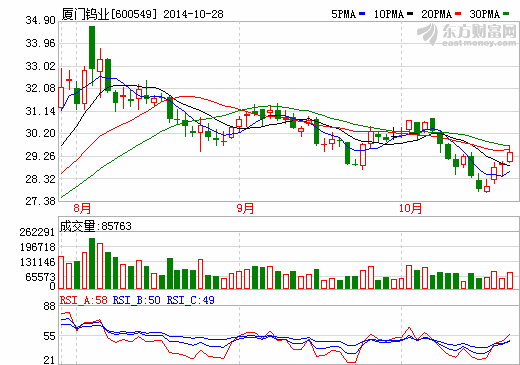Click the stock title 厦门钨业[600549]
520x365 pixels.
coord(109,14)
